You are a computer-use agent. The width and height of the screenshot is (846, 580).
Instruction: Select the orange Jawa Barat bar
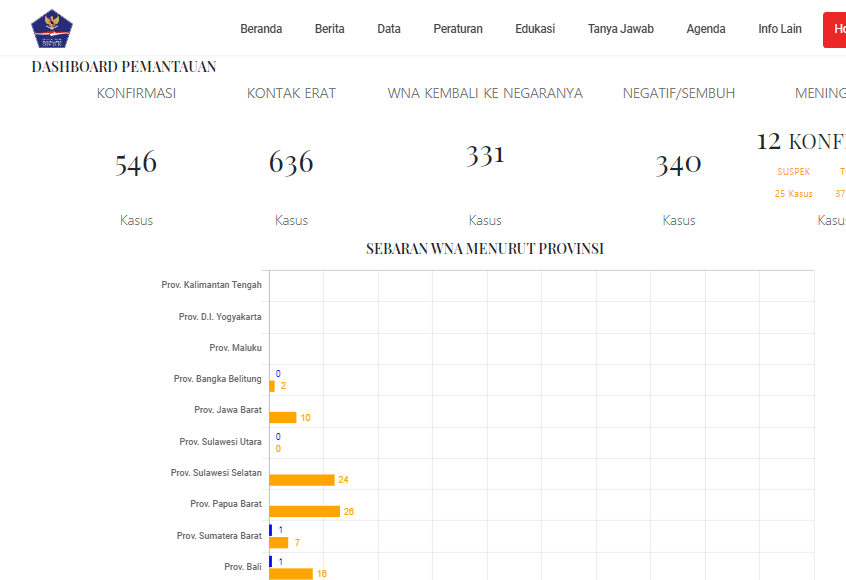coord(283,417)
